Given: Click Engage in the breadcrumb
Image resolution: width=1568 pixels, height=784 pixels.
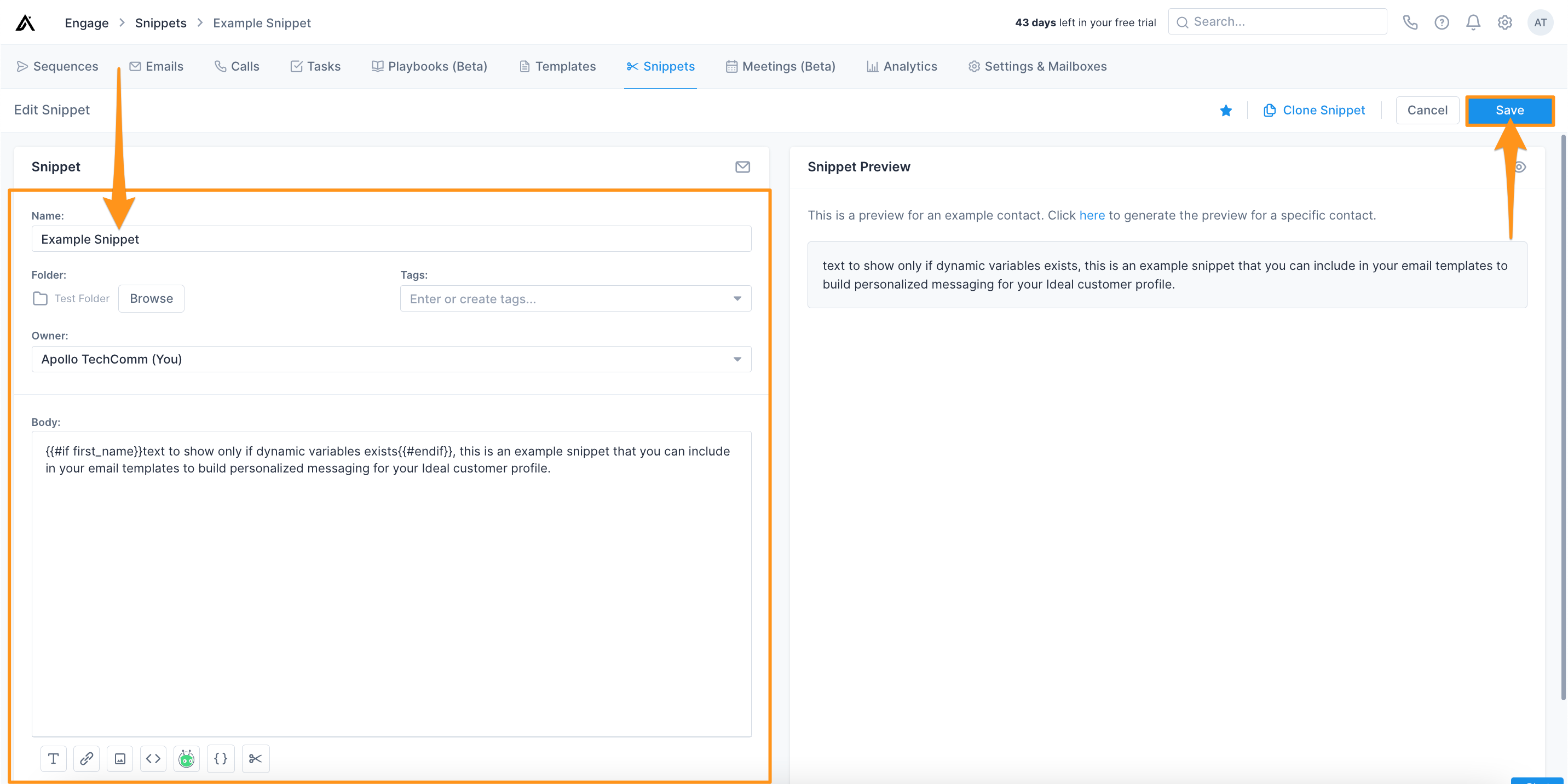Looking at the screenshot, I should (87, 23).
